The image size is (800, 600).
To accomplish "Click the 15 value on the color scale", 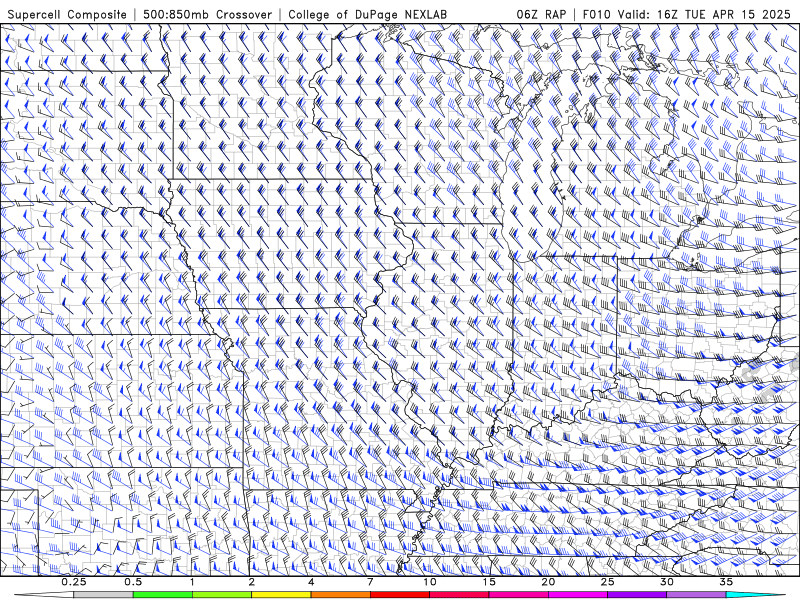I will pos(489,582).
